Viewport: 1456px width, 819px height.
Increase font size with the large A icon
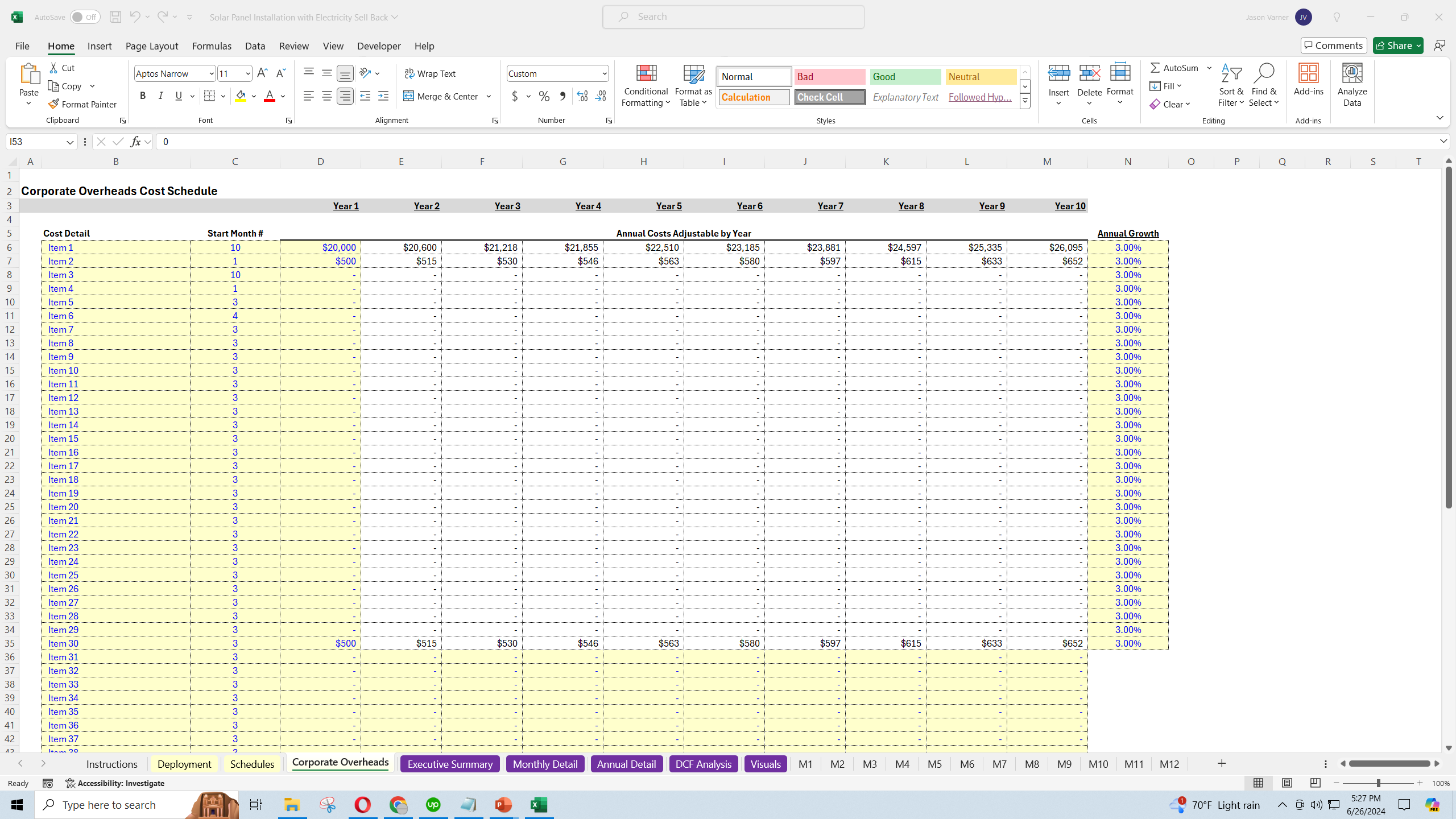coord(262,73)
